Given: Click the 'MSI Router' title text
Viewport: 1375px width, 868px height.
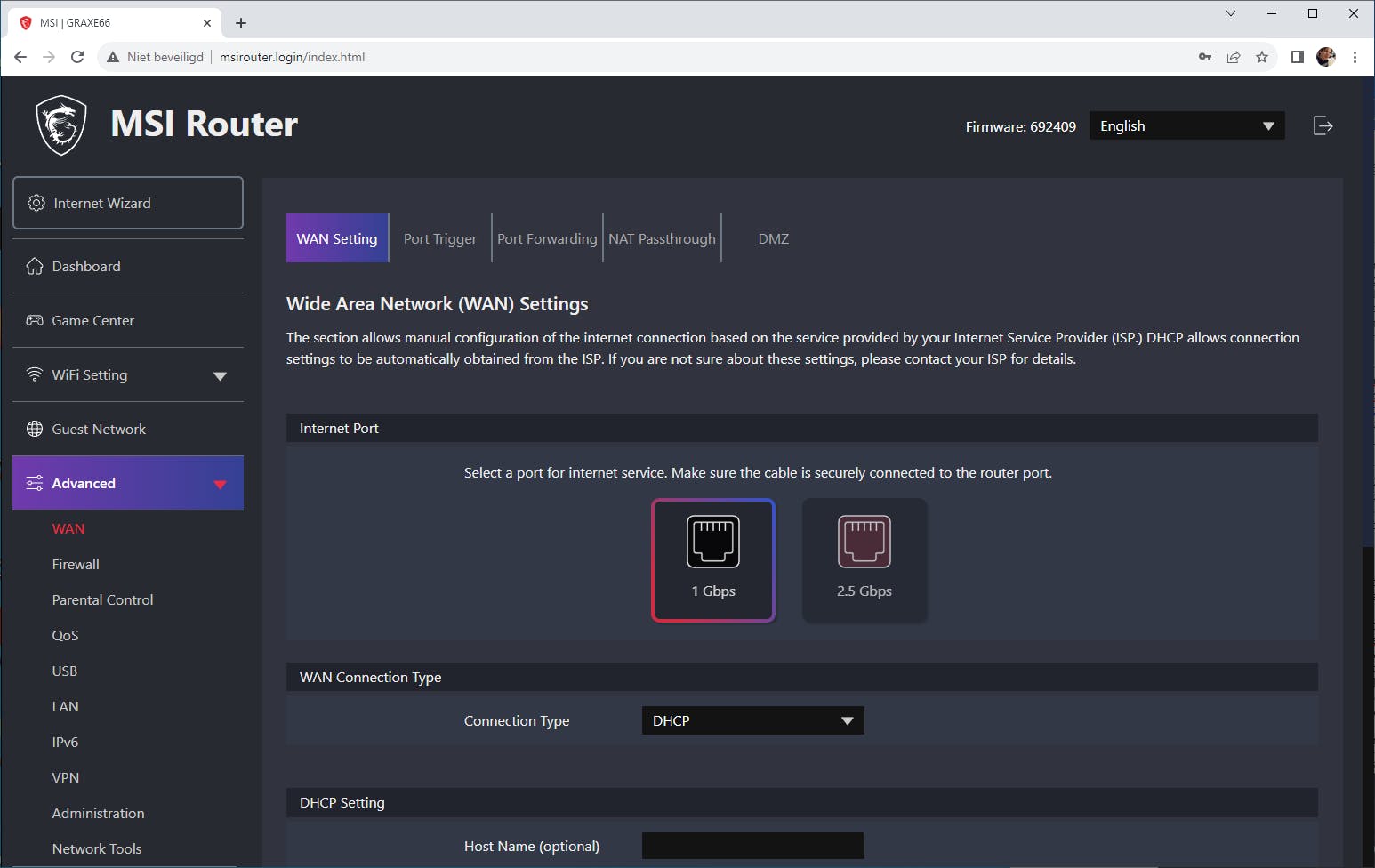Looking at the screenshot, I should coord(204,124).
